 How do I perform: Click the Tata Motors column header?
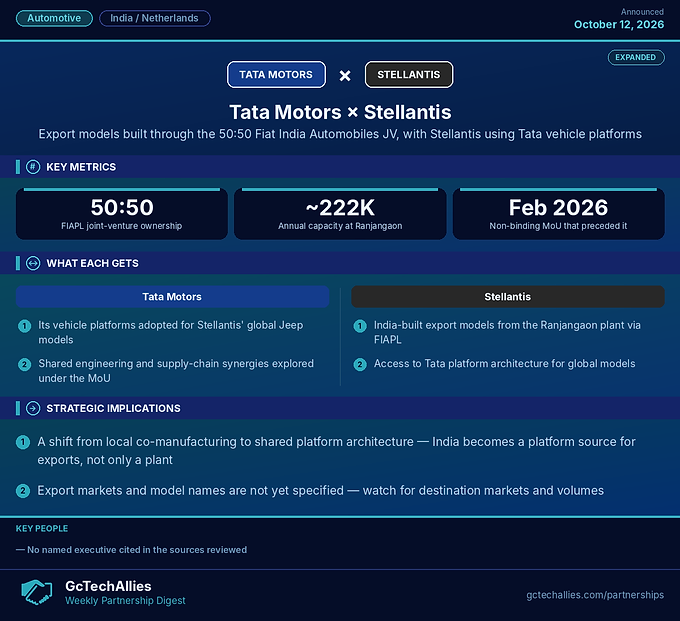coord(172,297)
